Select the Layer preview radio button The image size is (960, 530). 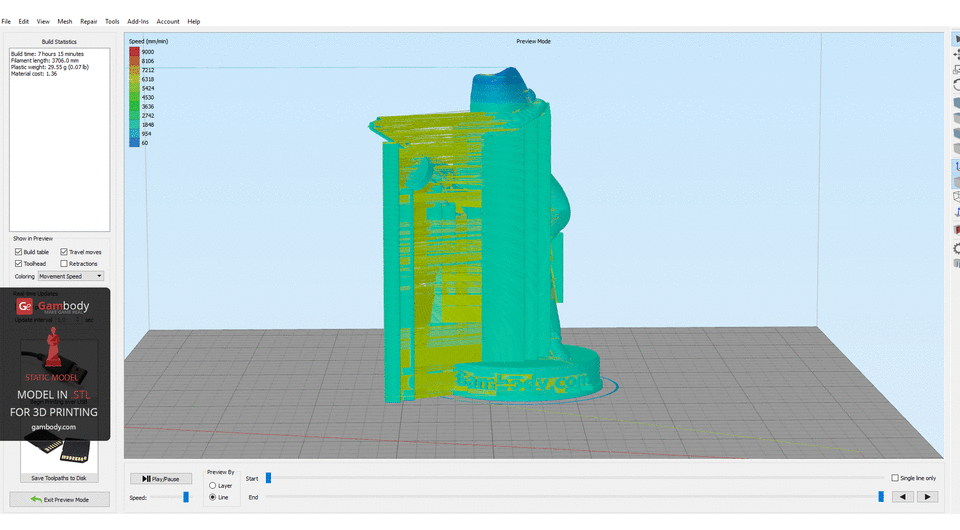pyautogui.click(x=212, y=485)
